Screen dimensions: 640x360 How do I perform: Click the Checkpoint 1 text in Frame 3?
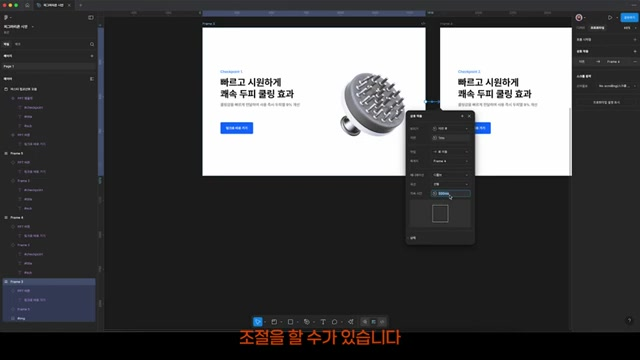pyautogui.click(x=231, y=72)
